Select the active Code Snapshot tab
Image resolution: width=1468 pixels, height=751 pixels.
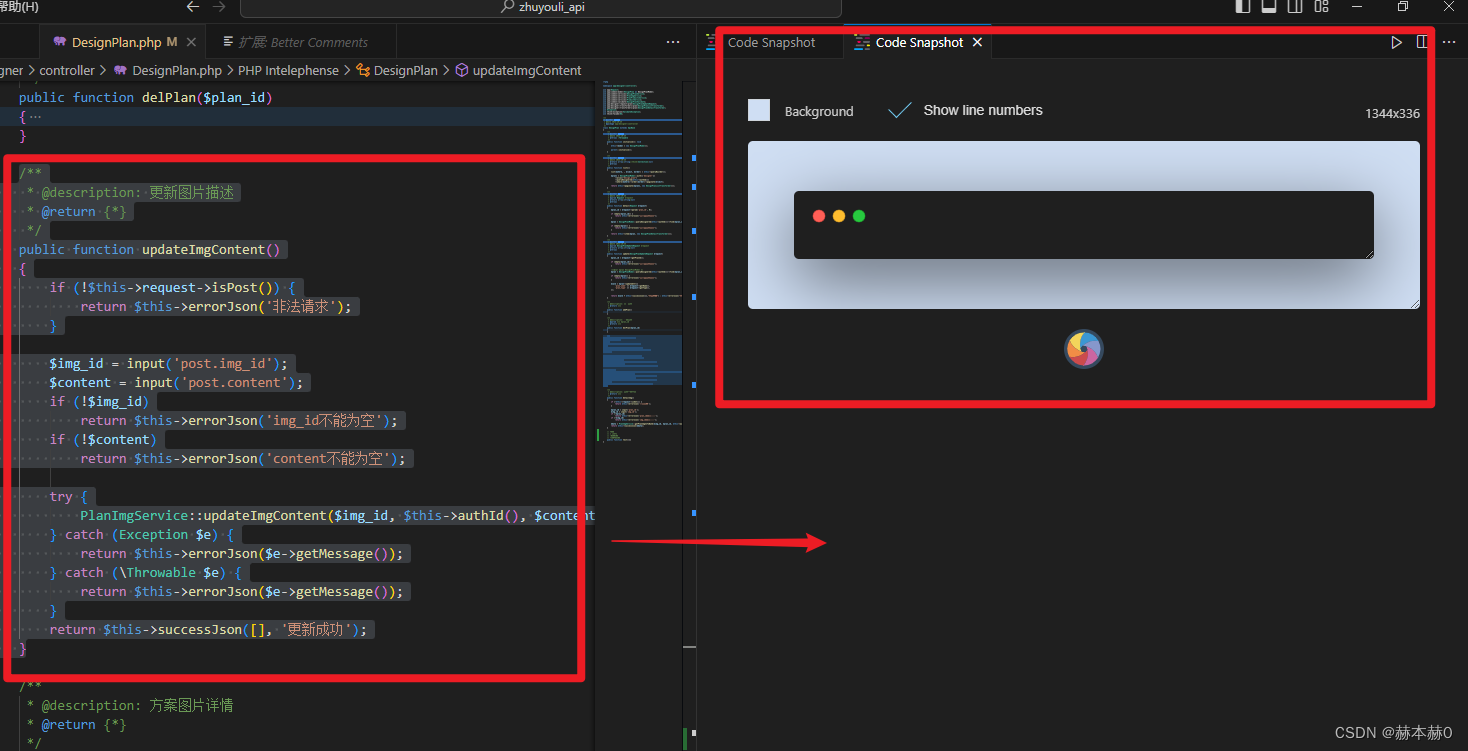[x=919, y=42]
